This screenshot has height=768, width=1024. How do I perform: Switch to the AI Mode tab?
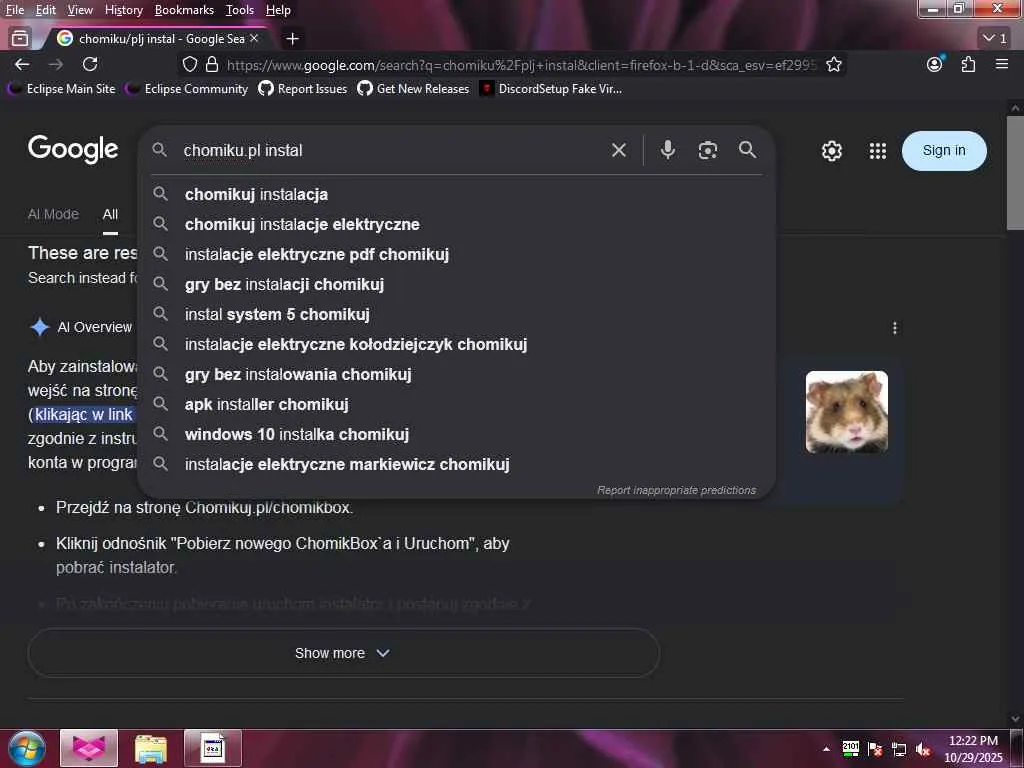click(x=53, y=214)
